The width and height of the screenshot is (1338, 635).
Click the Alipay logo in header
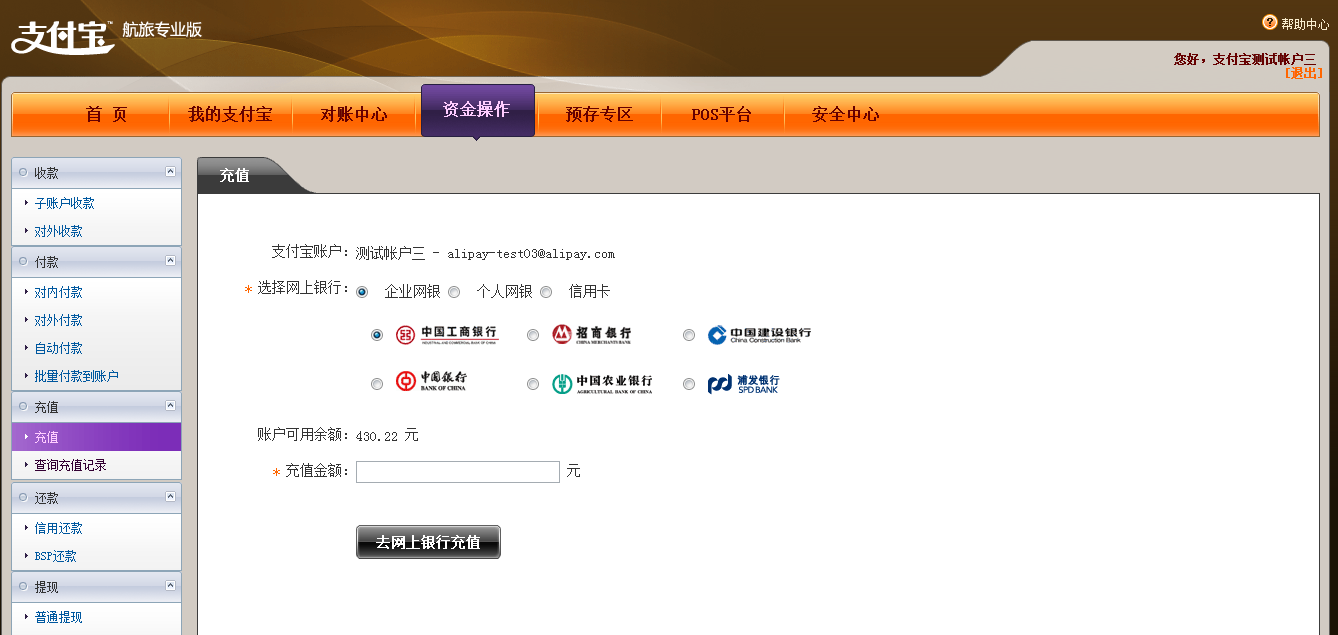pos(62,35)
